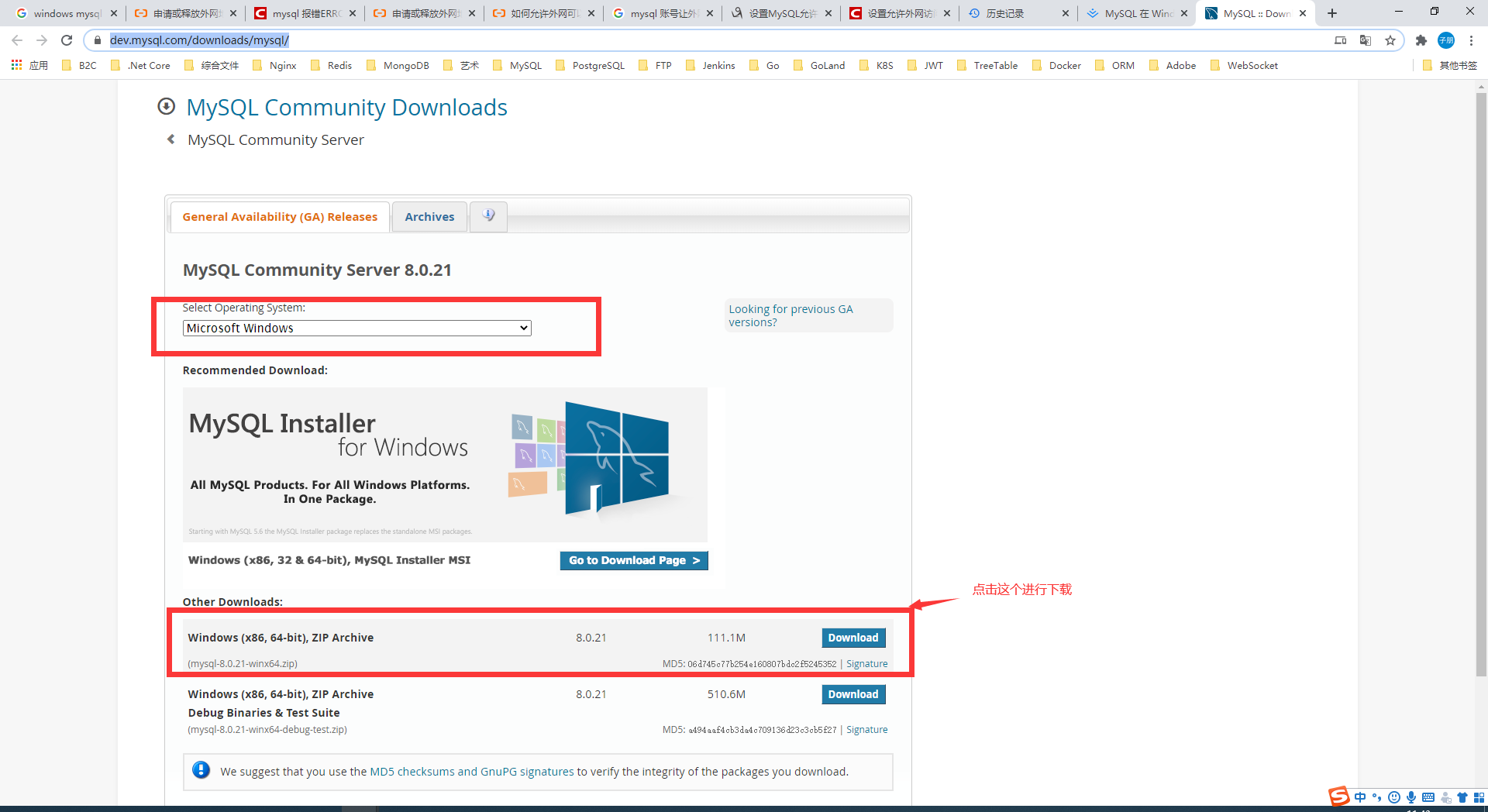Click the site lock icon in address bar
This screenshot has width=1488, height=812.
98,40
